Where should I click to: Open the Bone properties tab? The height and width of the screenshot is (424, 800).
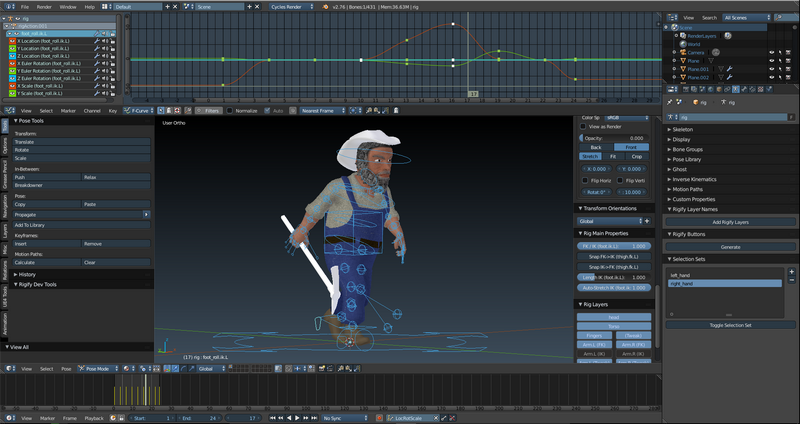pos(744,89)
